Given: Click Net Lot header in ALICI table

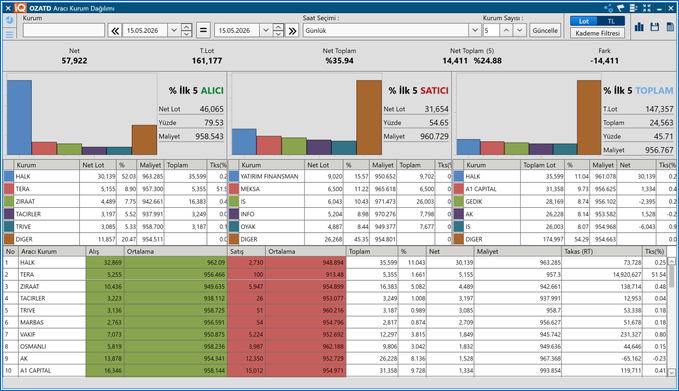Looking at the screenshot, I should click(x=98, y=165).
